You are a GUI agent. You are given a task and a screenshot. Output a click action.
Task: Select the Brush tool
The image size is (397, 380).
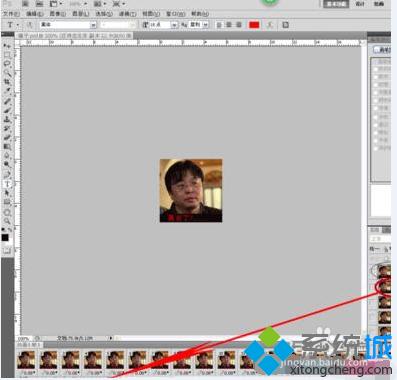pos(7,110)
